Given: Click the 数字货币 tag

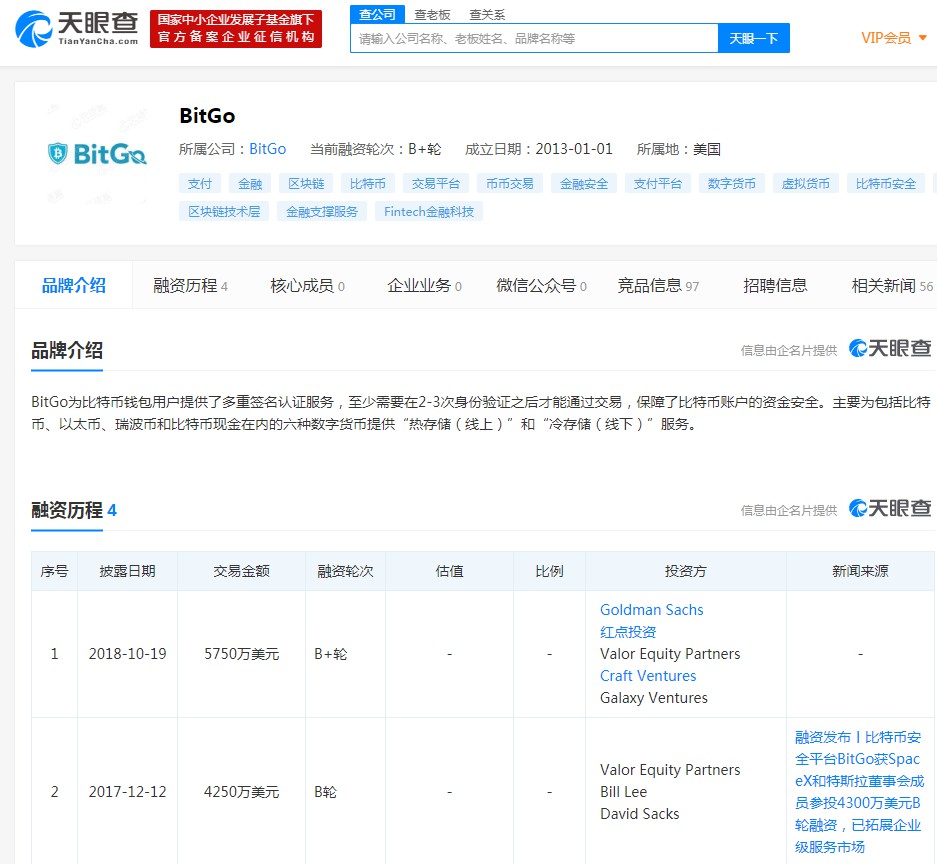Looking at the screenshot, I should (731, 183).
